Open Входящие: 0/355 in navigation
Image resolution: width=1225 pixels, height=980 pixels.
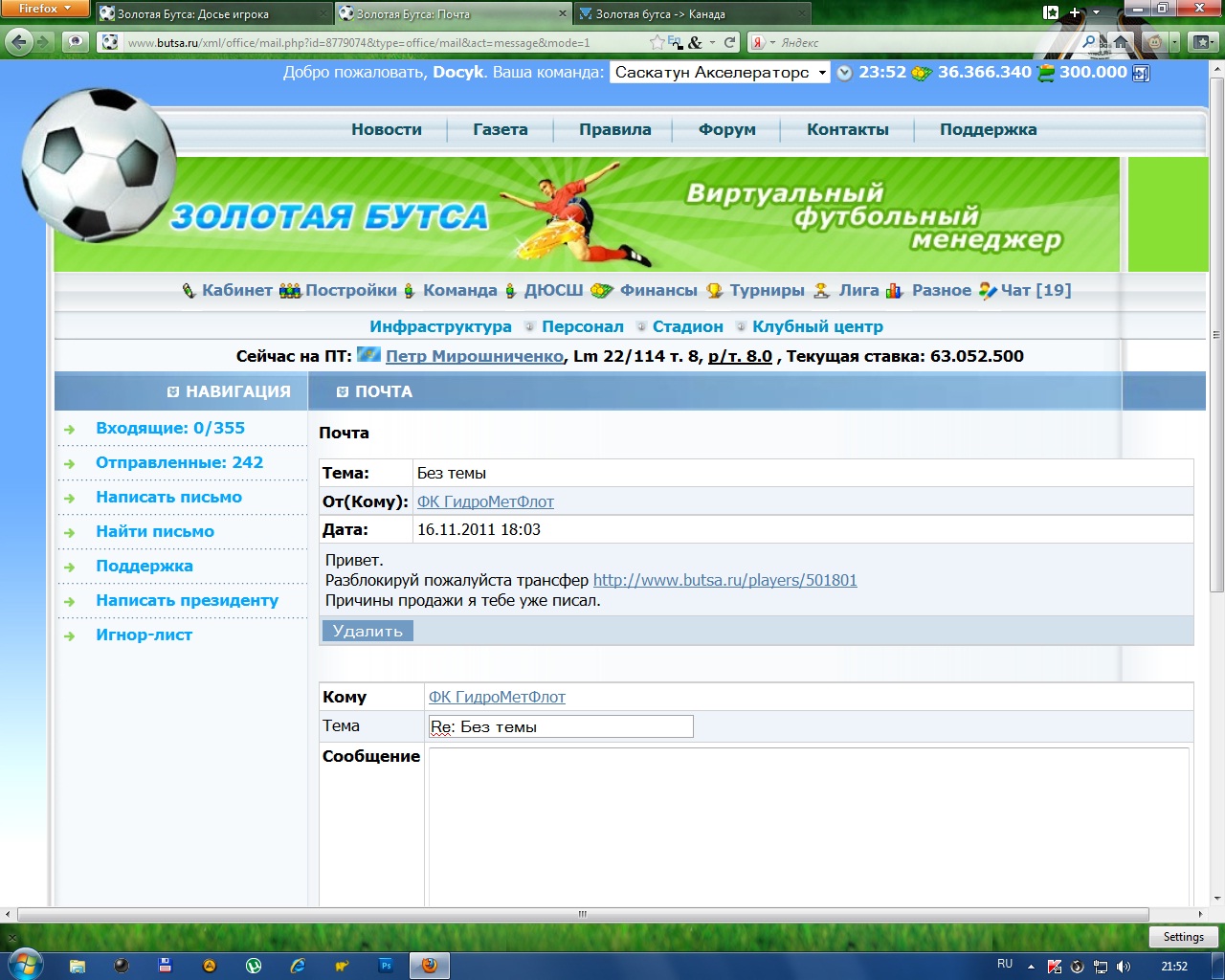click(169, 429)
